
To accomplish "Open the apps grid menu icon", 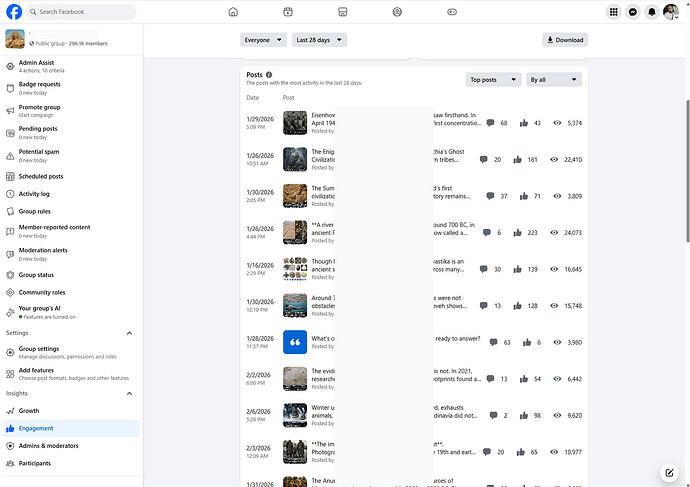I will click(613, 12).
